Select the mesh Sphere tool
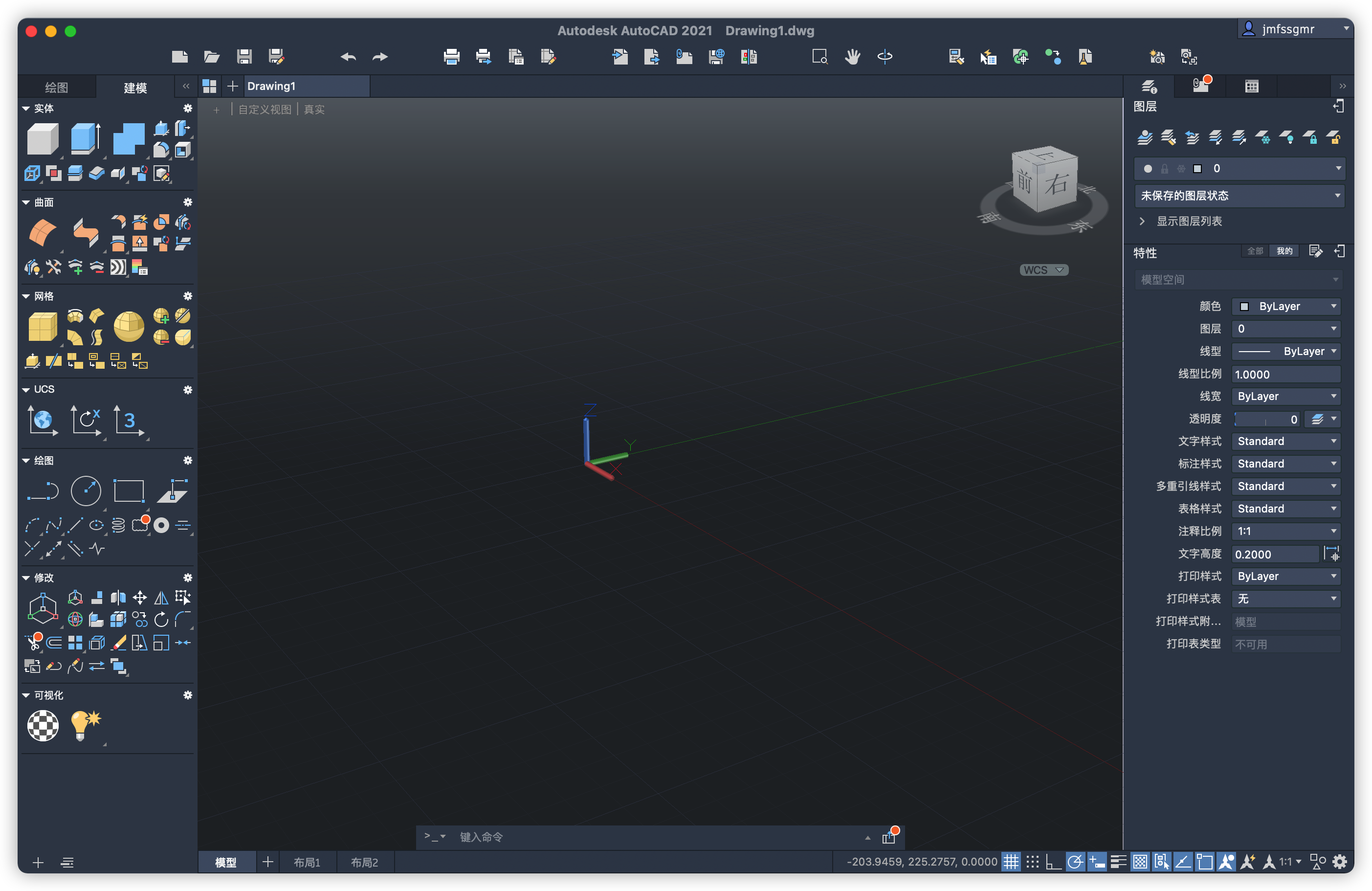The width and height of the screenshot is (1372, 891). [129, 327]
